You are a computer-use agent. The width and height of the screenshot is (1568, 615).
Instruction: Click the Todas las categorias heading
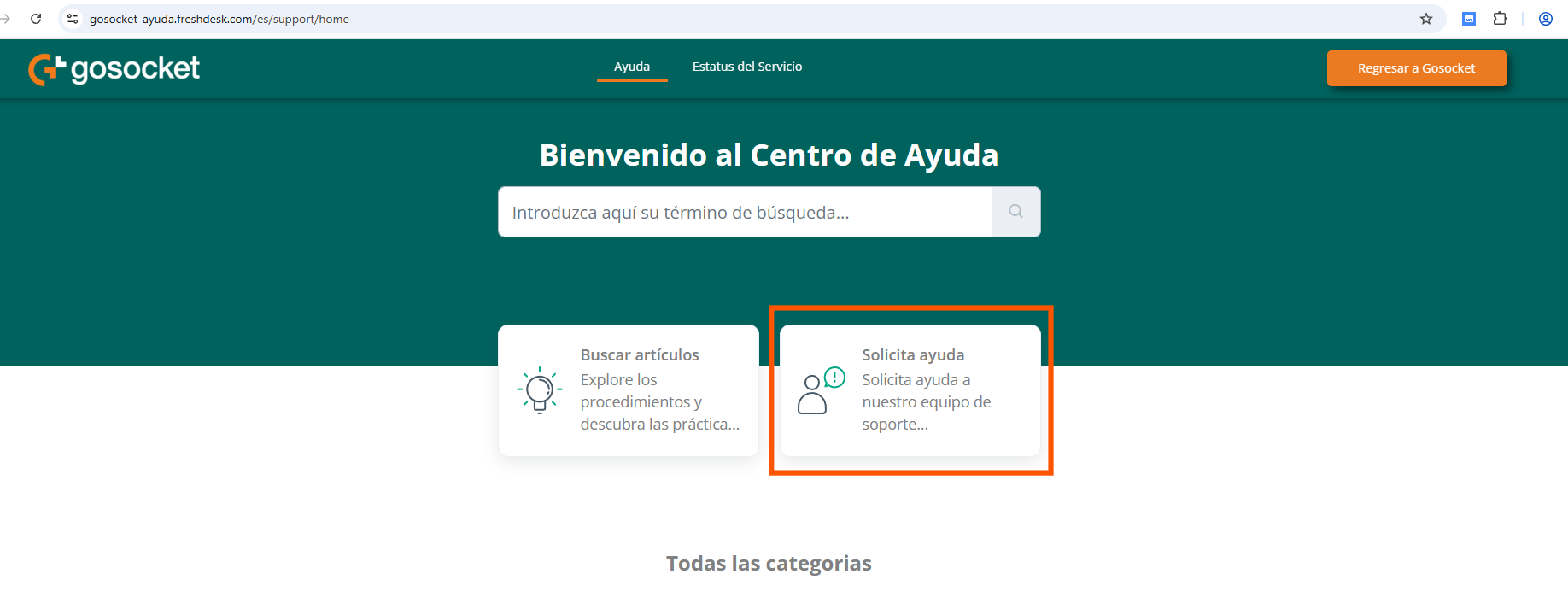tap(769, 564)
